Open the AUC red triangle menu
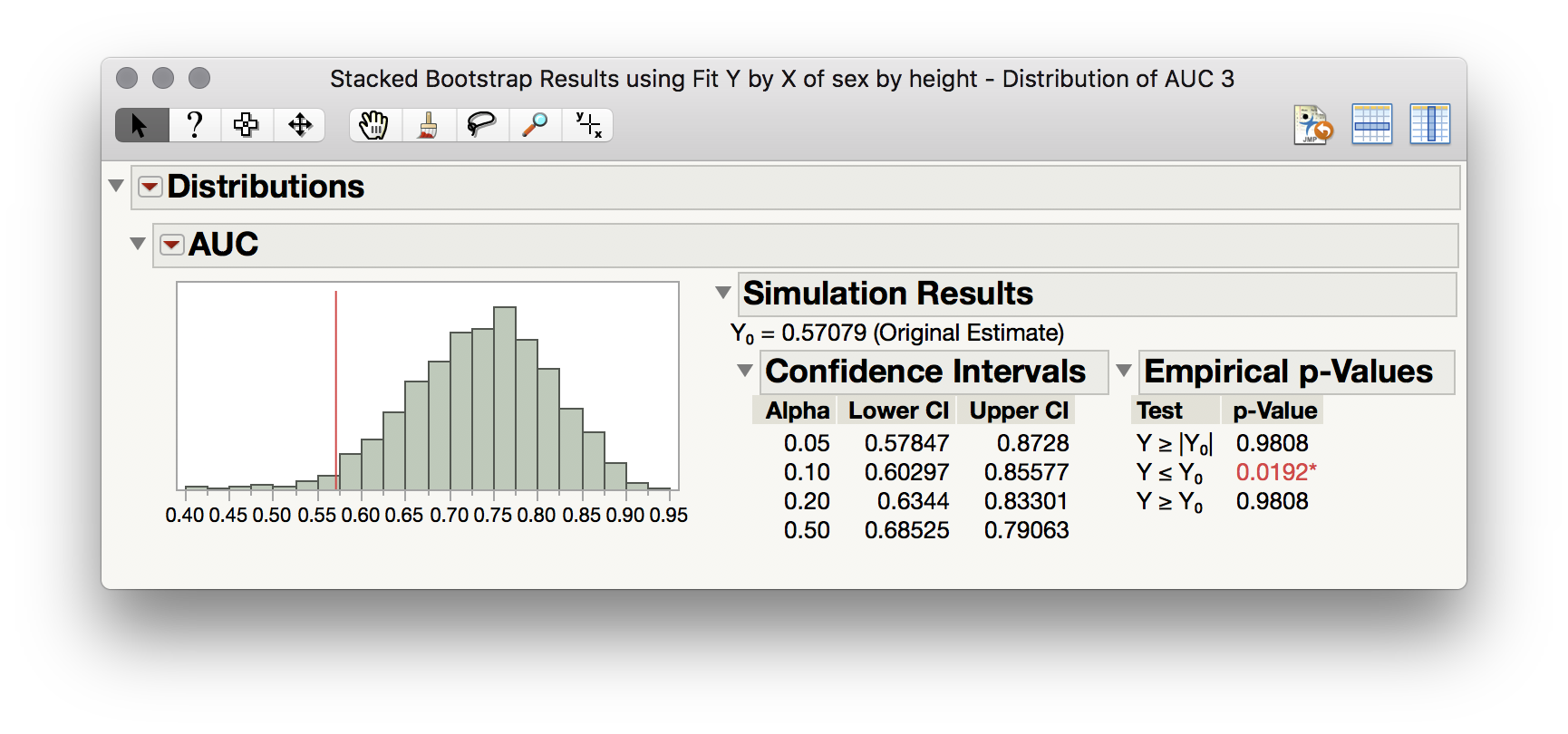Viewport: 1568px width, 734px height. click(172, 245)
